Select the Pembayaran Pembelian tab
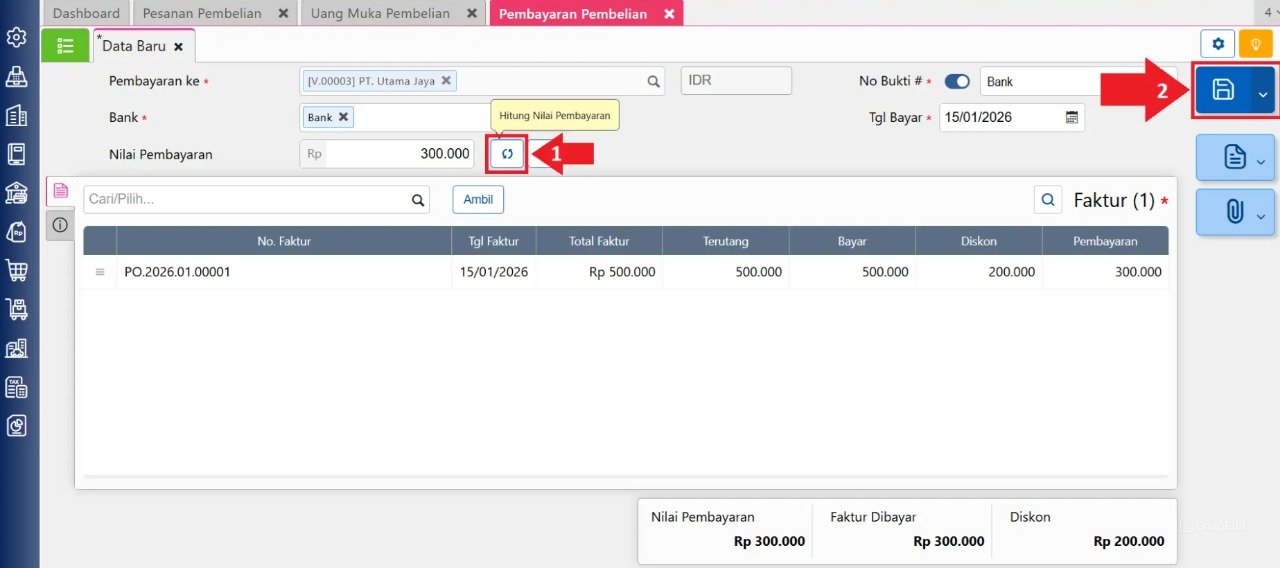 point(573,13)
